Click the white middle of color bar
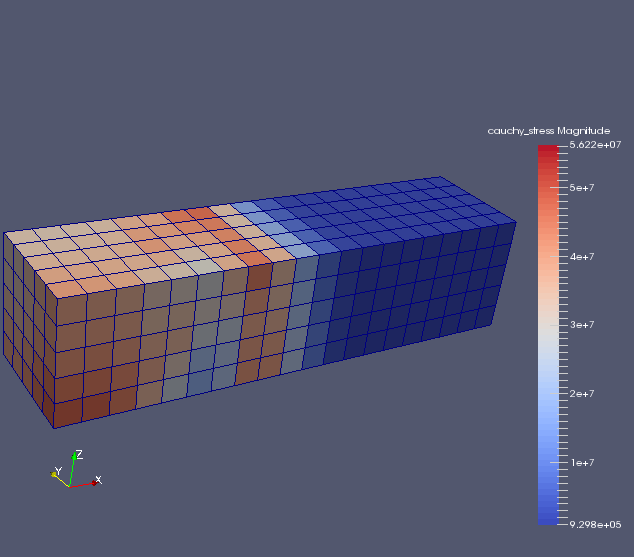 click(x=548, y=325)
